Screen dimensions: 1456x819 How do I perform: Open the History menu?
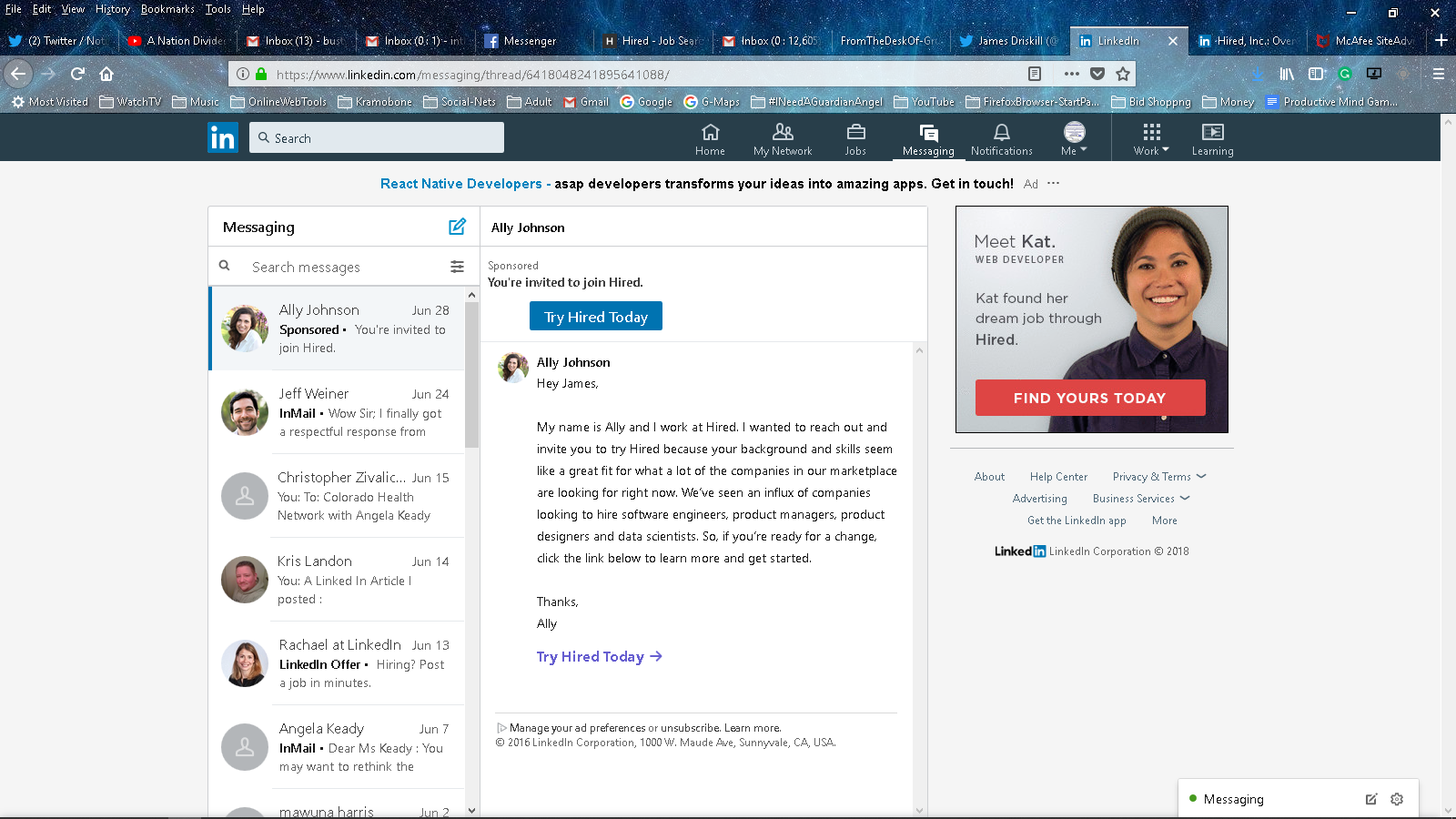tap(113, 9)
